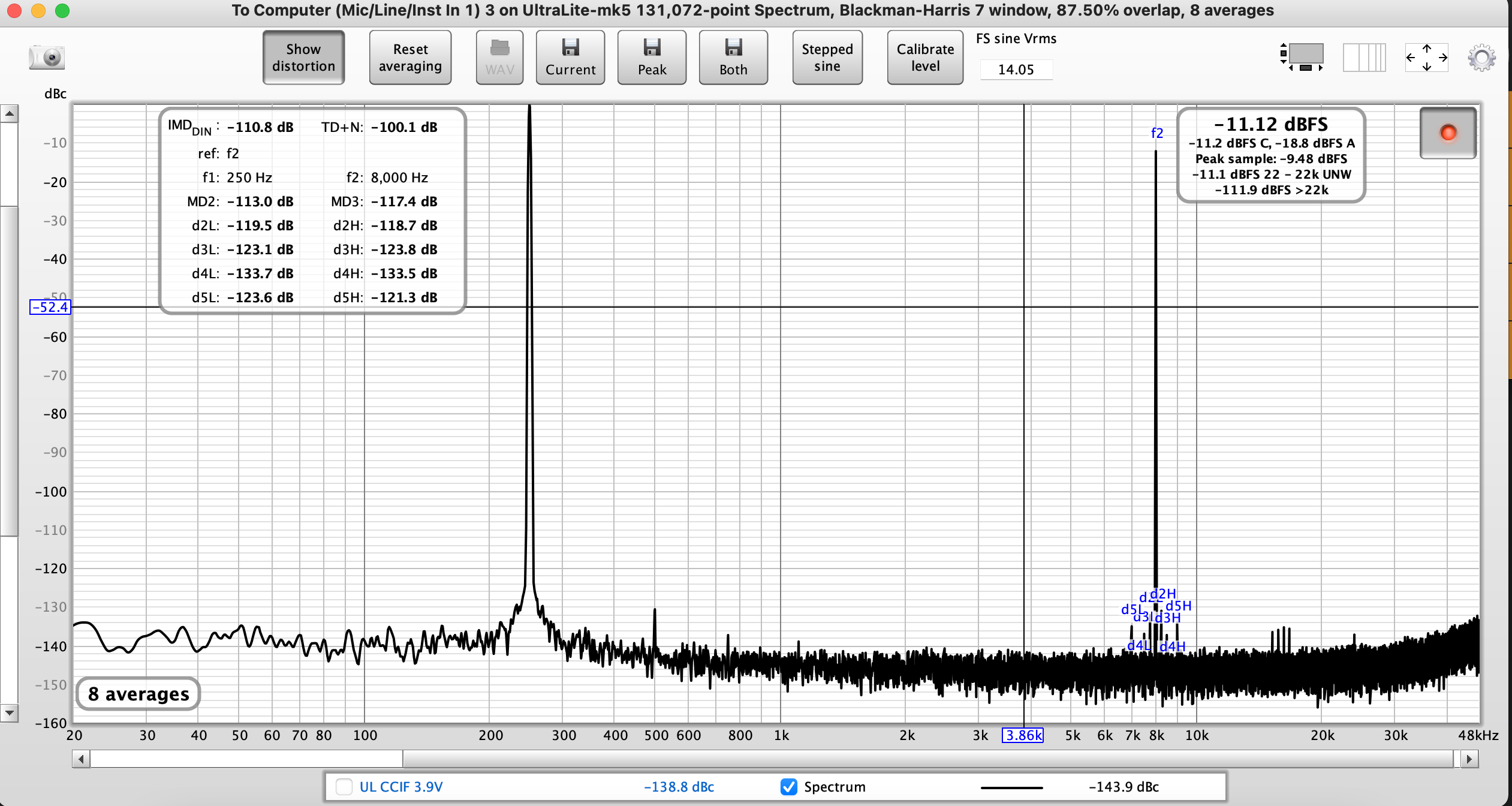The height and width of the screenshot is (806, 1512).
Task: Click the f1: 250 Hz value
Action: pos(249,178)
